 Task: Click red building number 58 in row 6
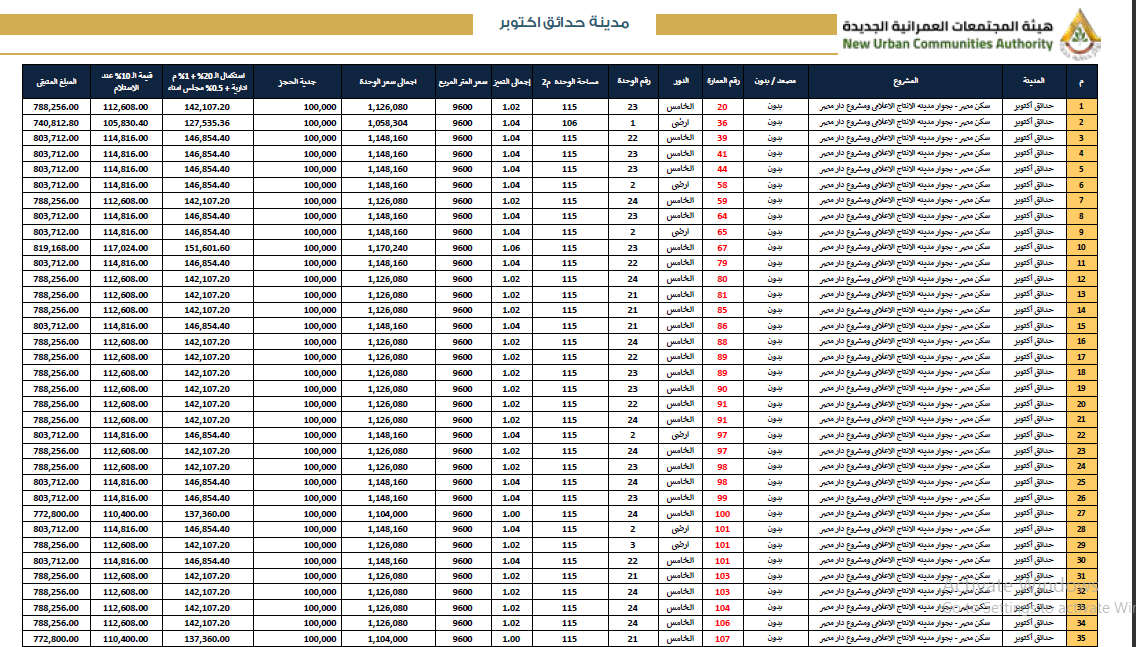click(x=722, y=185)
